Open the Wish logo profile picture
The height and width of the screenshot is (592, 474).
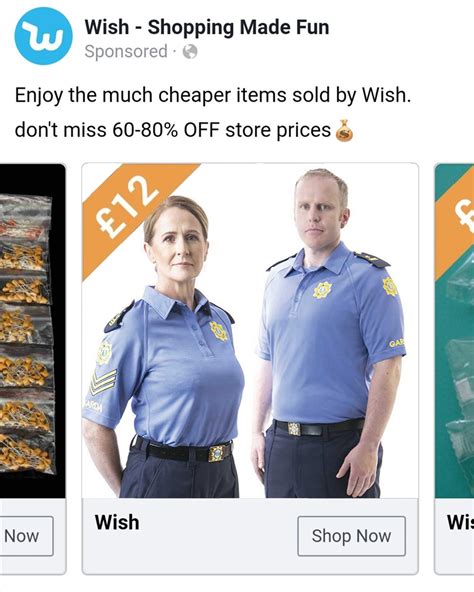pyautogui.click(x=43, y=36)
